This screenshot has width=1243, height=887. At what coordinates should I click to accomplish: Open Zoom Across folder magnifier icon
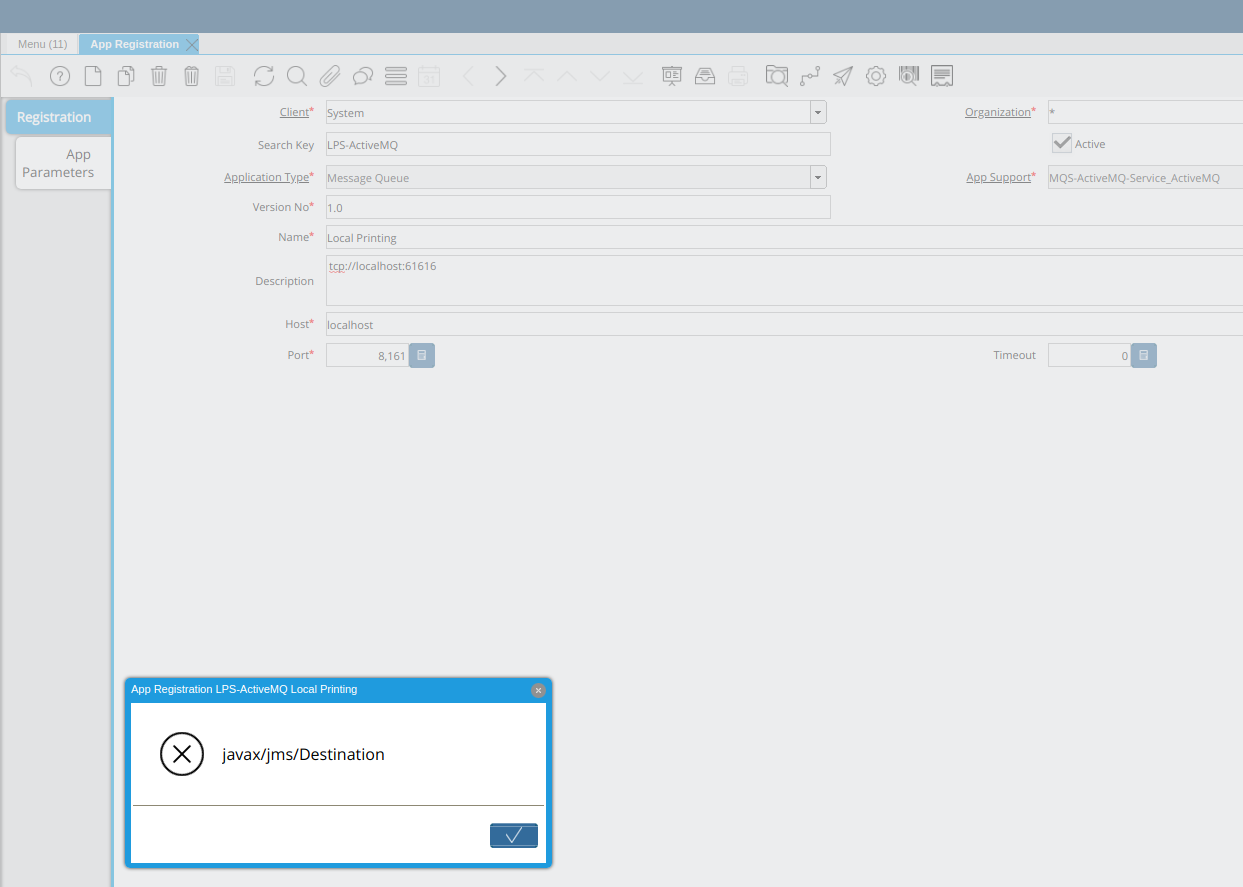click(x=777, y=76)
